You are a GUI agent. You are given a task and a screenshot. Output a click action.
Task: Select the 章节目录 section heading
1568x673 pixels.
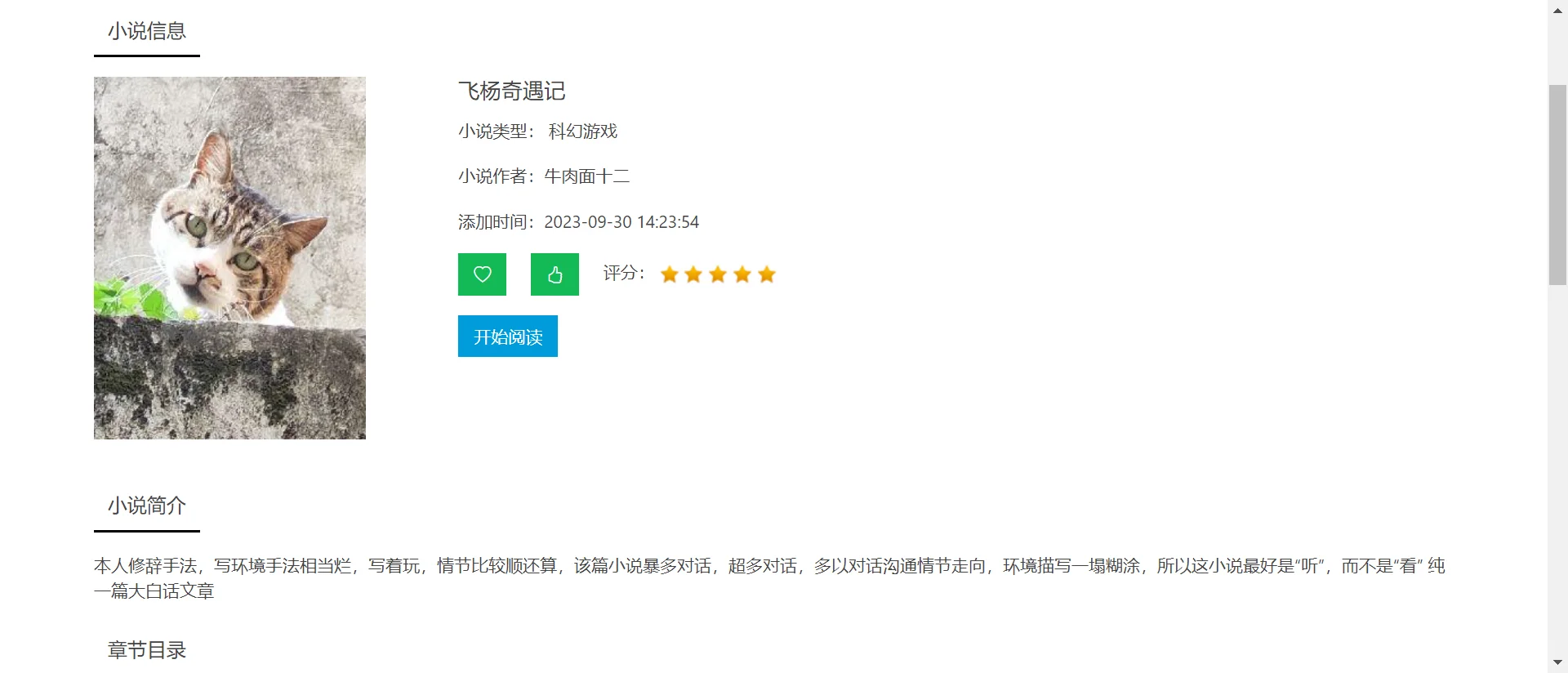coord(147,650)
